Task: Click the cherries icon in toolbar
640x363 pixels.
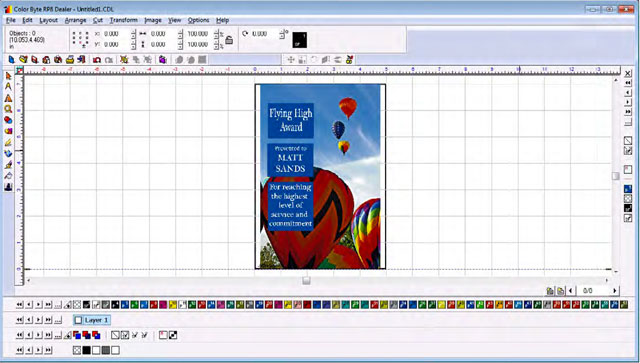Action: [349, 60]
